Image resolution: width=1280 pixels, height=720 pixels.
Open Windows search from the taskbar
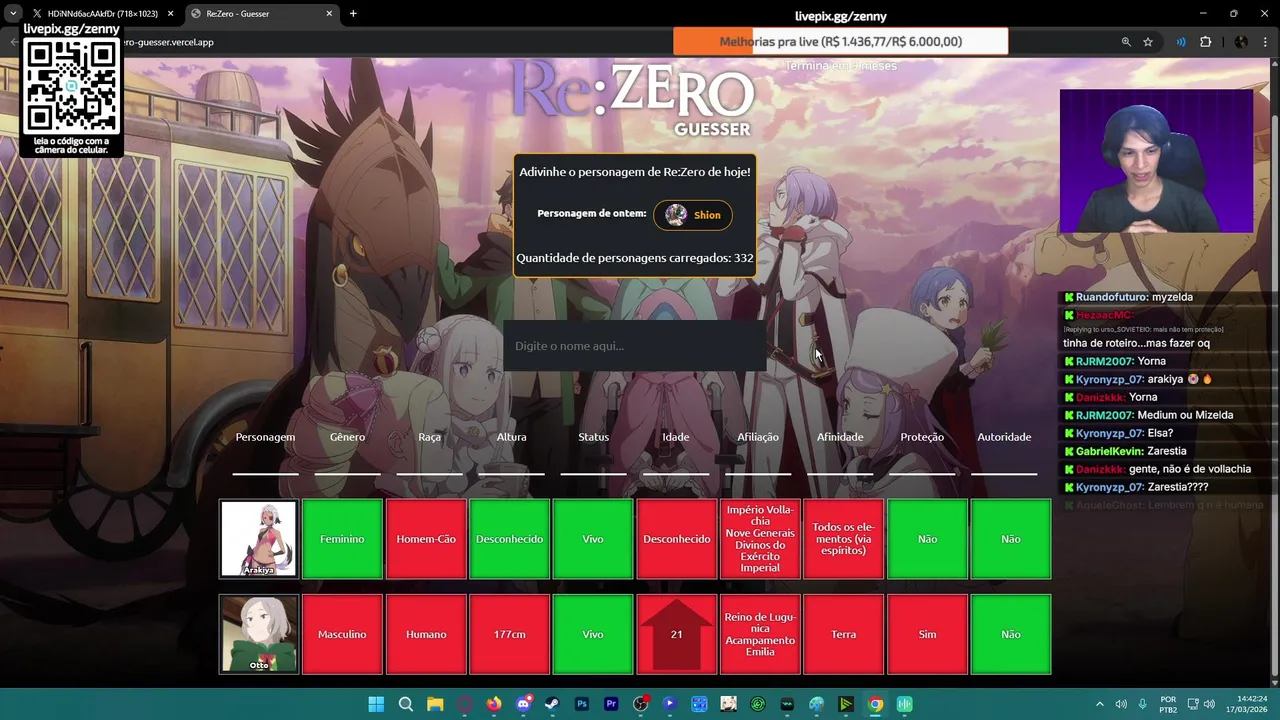click(405, 704)
